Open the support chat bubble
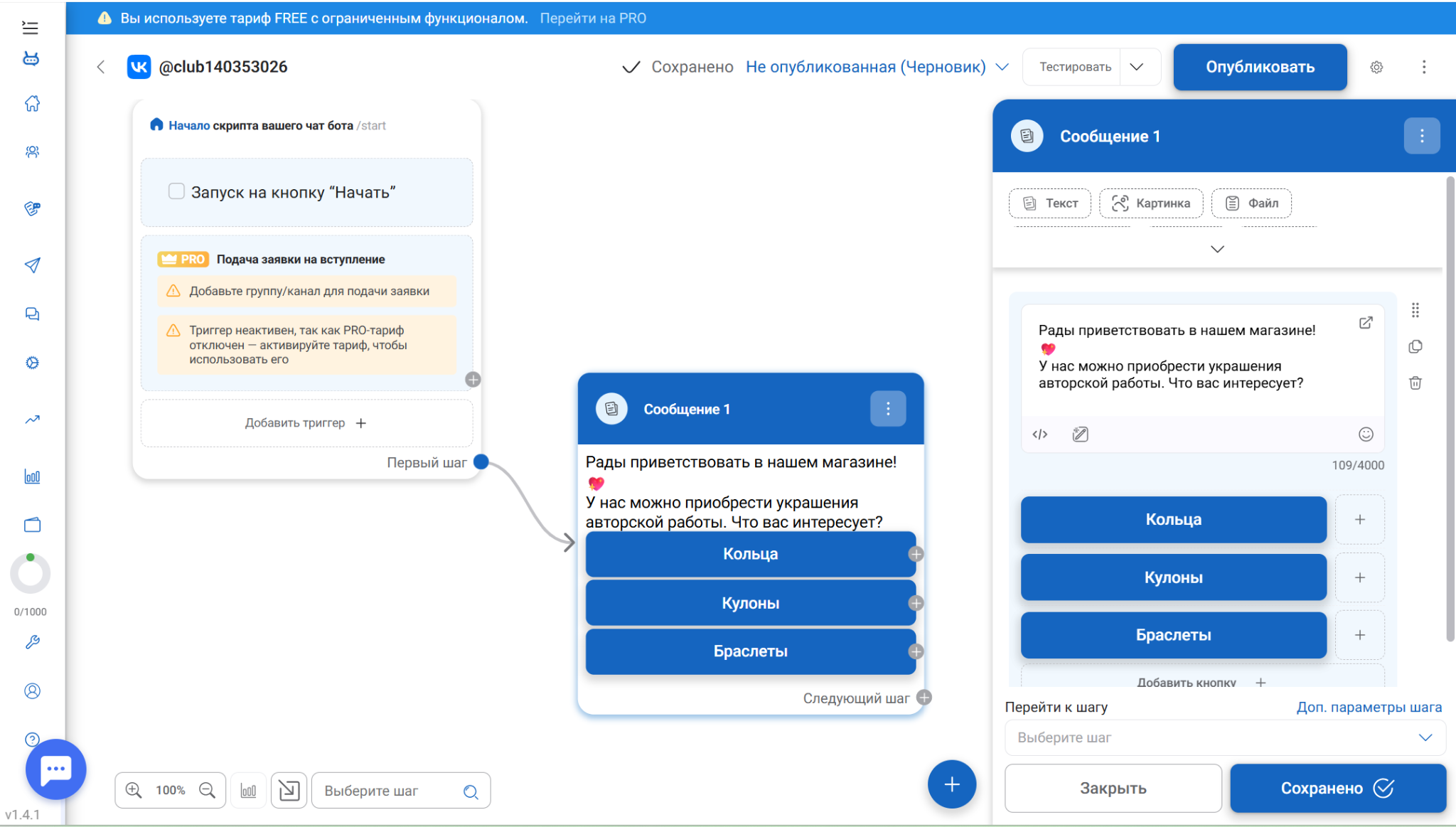 pos(55,769)
